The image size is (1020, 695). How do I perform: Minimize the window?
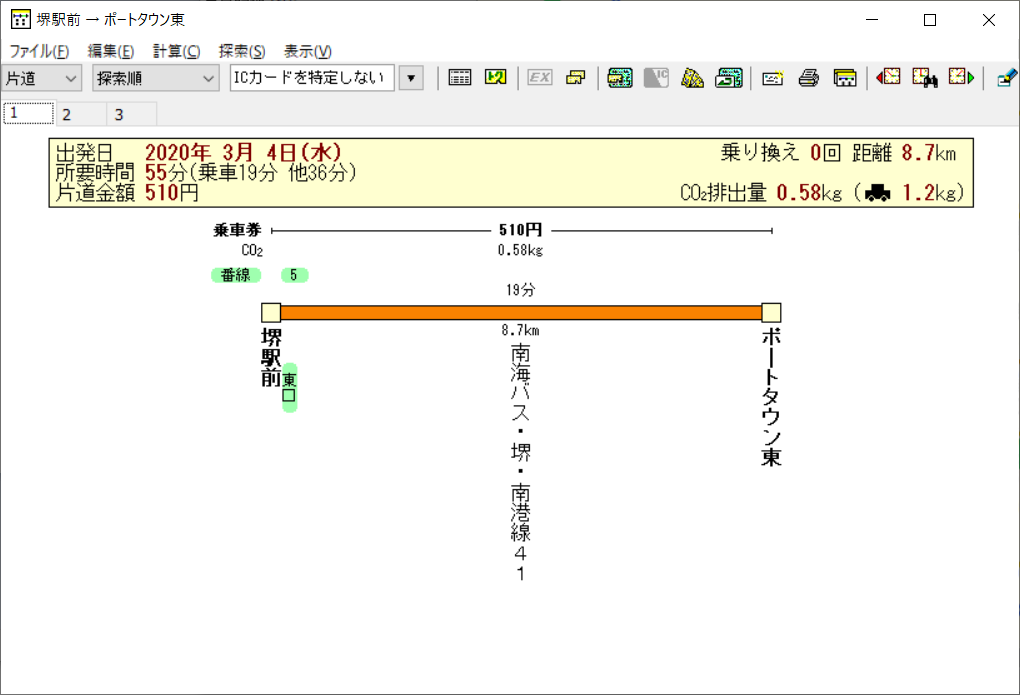click(x=872, y=20)
